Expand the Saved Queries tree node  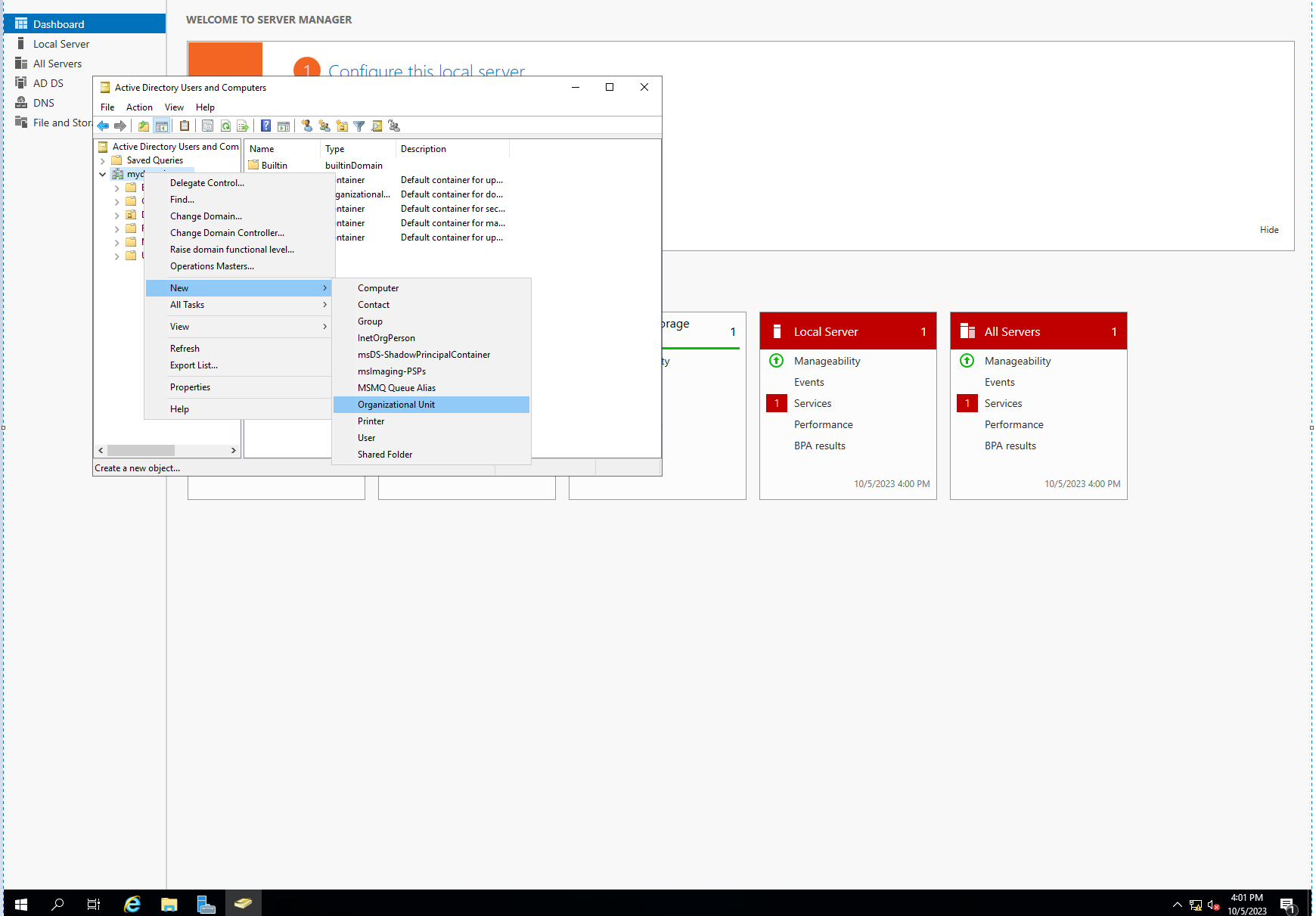click(x=104, y=160)
